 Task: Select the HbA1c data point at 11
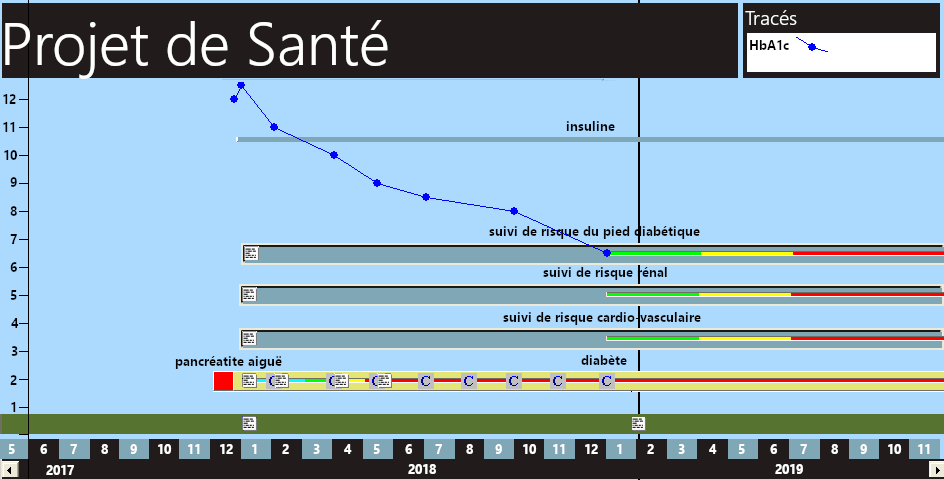tap(274, 127)
